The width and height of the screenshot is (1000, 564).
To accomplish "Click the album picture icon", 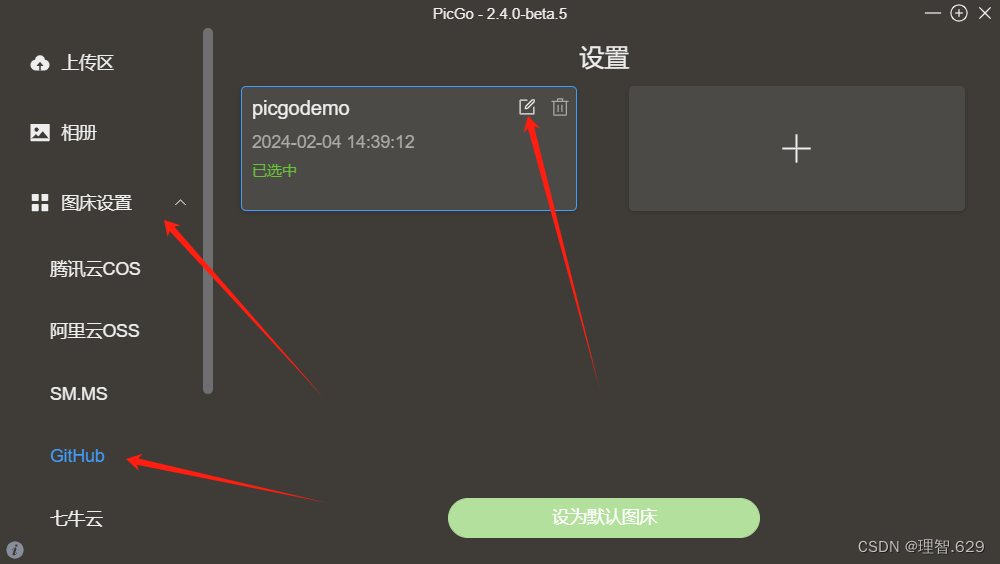I will (x=40, y=133).
